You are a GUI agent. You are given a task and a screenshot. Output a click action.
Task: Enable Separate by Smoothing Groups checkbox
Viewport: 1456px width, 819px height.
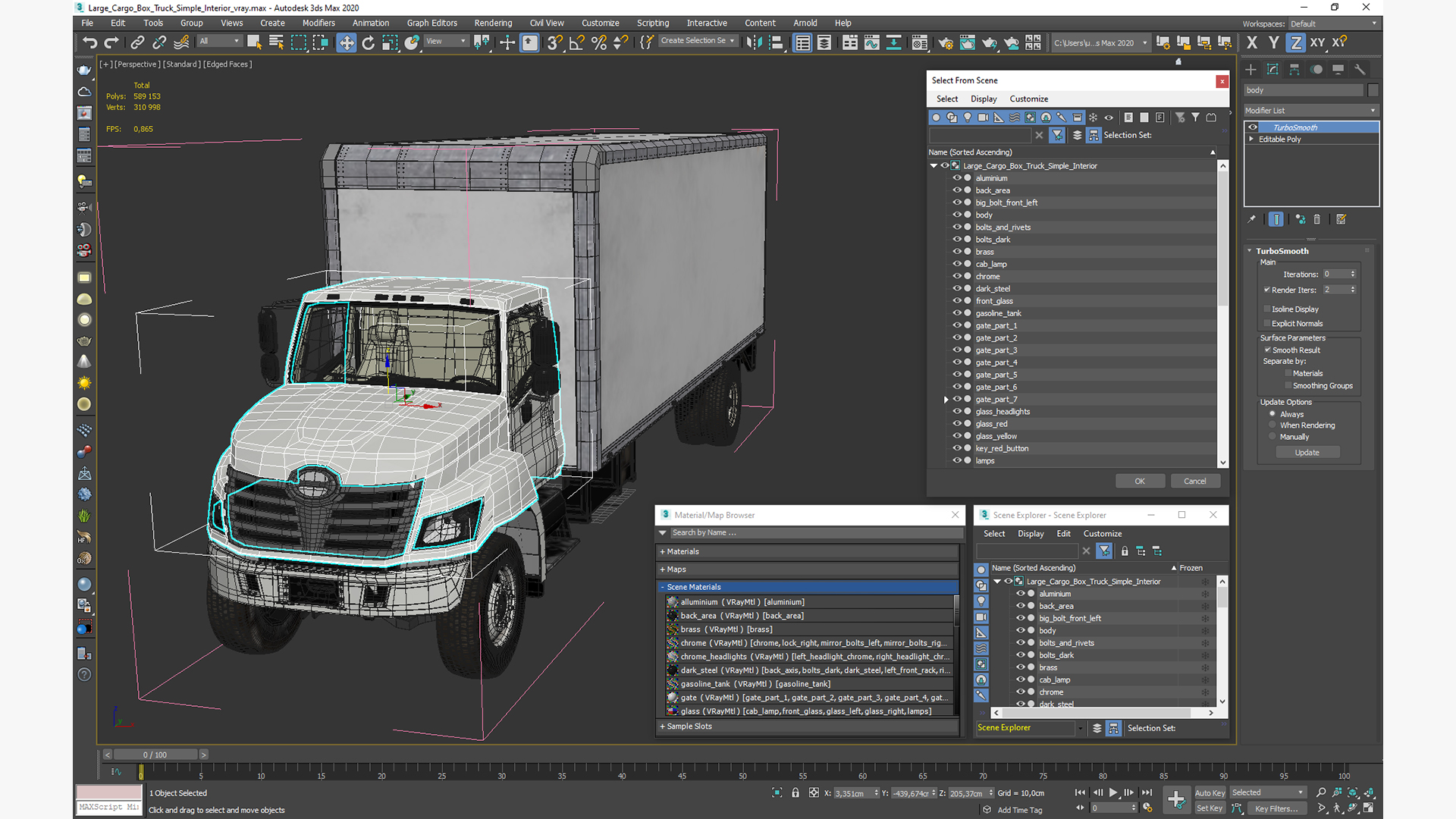[x=1288, y=385]
